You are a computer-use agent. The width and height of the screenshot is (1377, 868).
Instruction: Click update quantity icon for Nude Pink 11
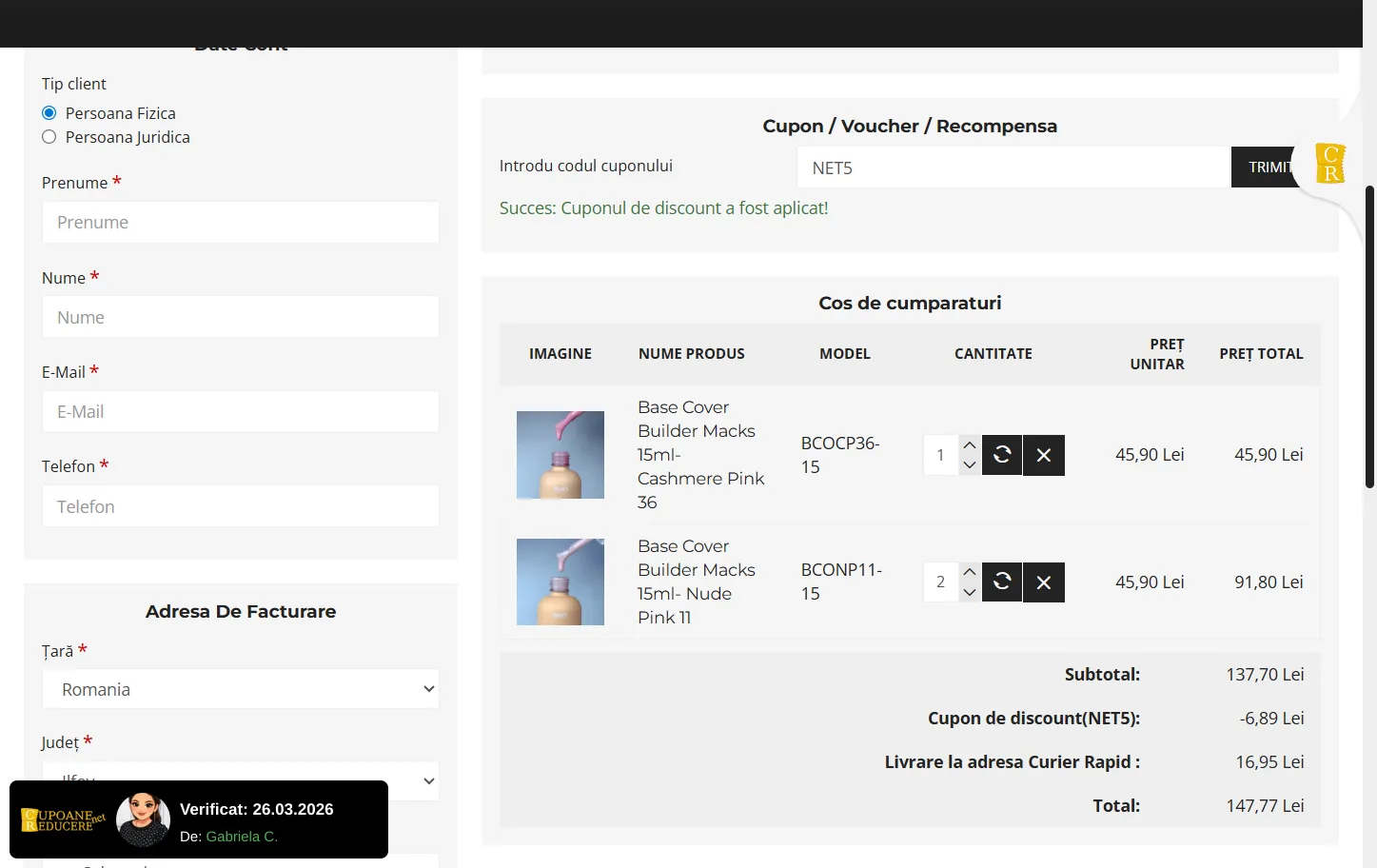point(1001,582)
